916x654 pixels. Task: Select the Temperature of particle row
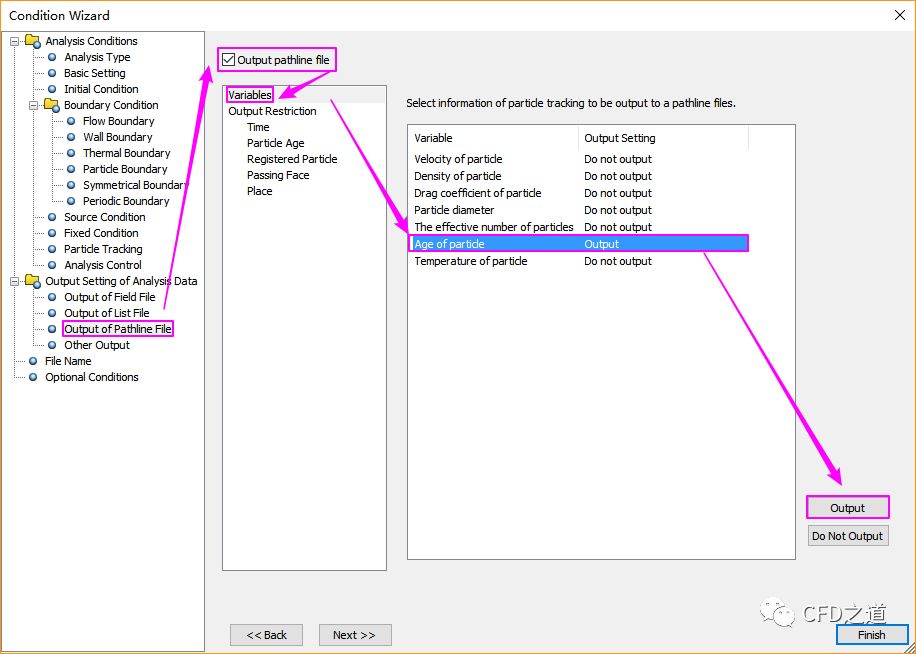[470, 261]
